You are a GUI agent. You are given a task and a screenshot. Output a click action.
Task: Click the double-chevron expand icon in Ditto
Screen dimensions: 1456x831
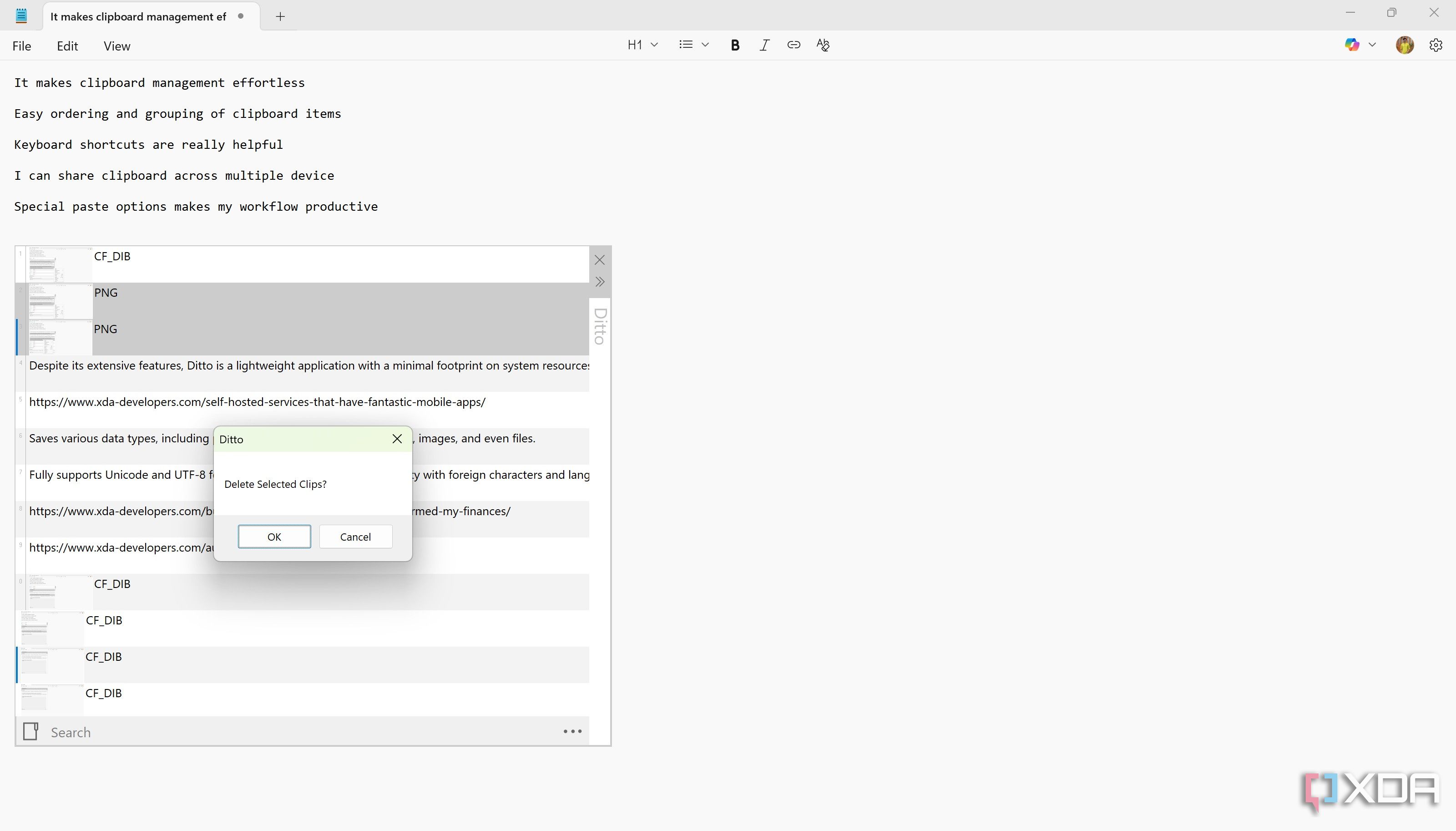tap(600, 282)
